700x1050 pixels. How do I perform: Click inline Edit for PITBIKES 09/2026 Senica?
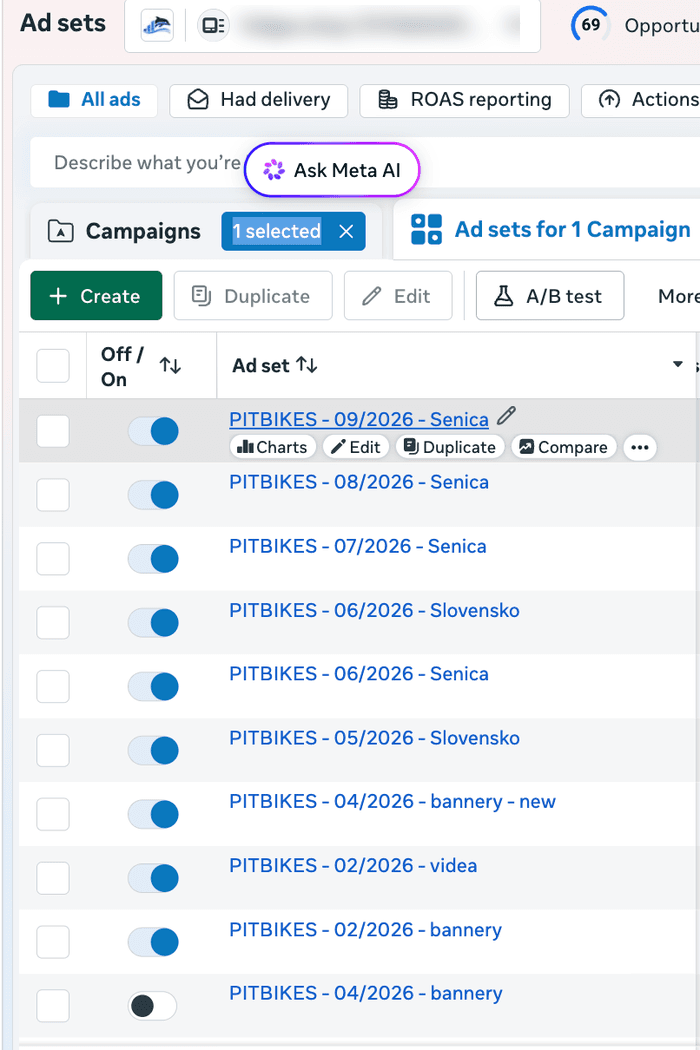tap(356, 447)
